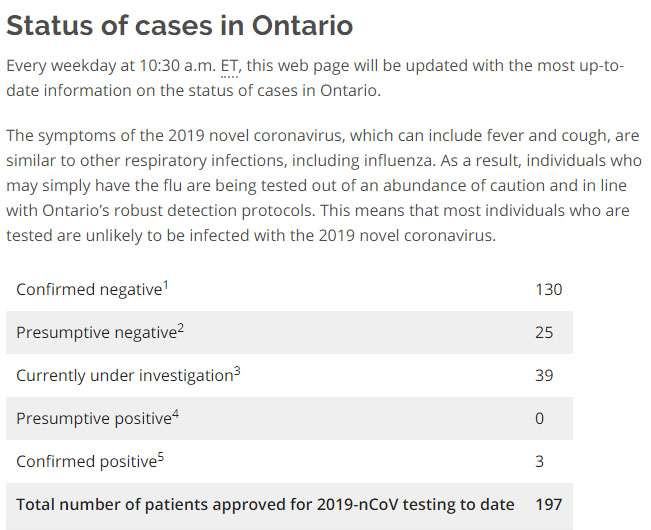Select the value 130 for confirmed negative
This screenshot has height=530, width=651.
pos(548,290)
